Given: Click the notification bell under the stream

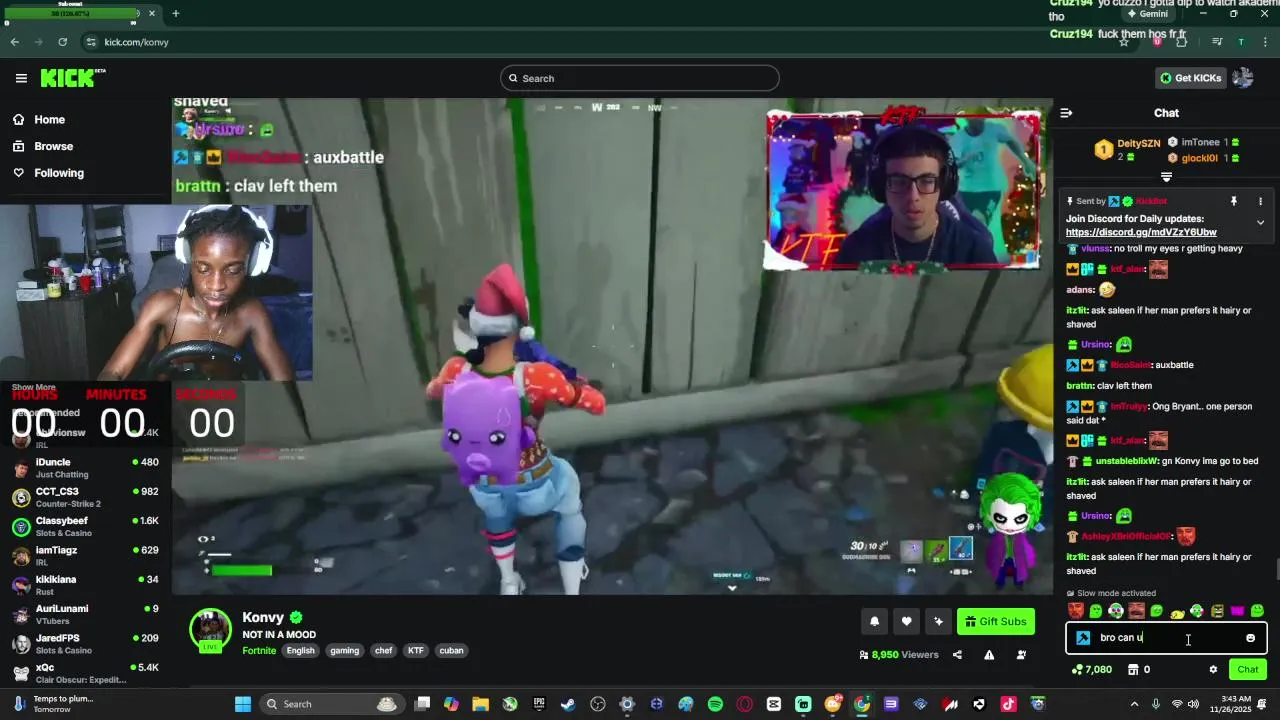Looking at the screenshot, I should (874, 622).
